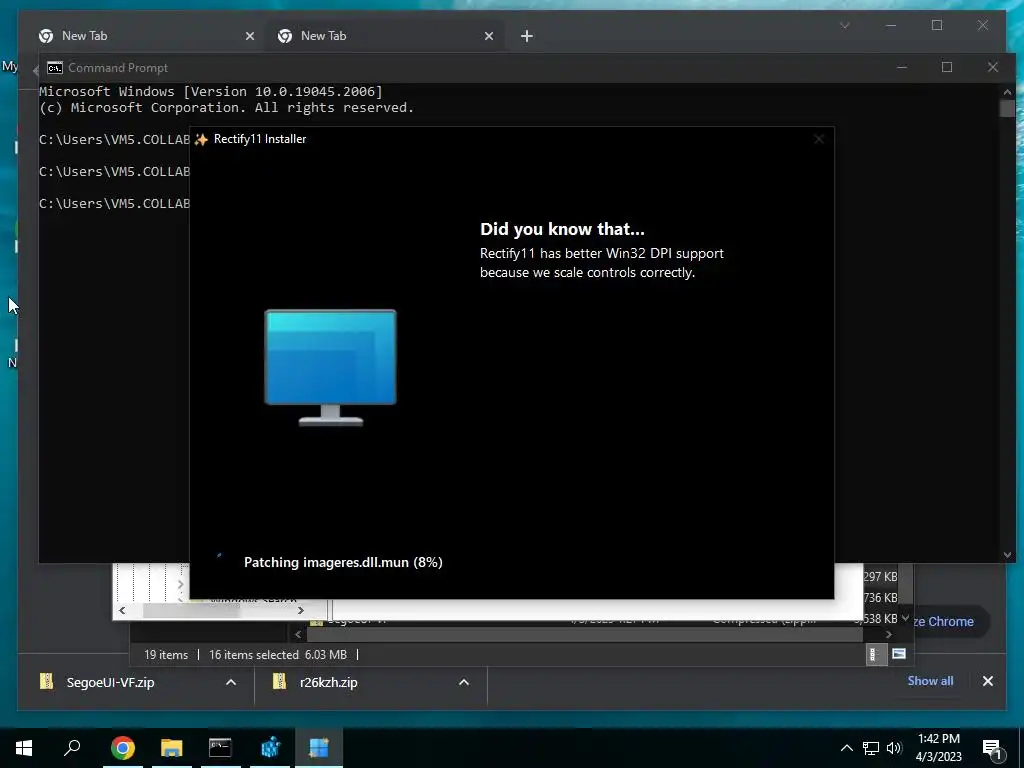Open Chrome tab search chevron
Screen dimensions: 1024x768
point(844,26)
